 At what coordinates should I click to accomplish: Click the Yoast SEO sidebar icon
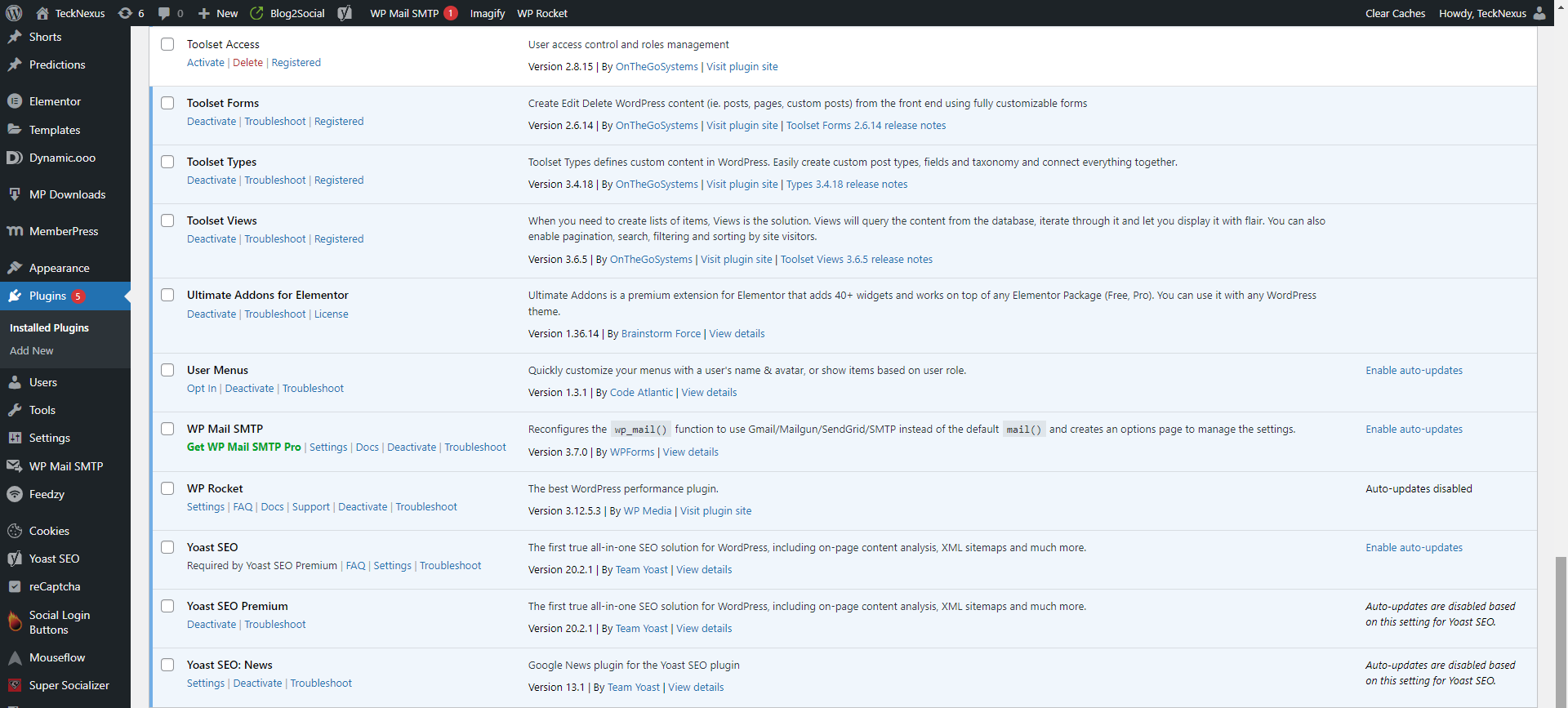15,559
